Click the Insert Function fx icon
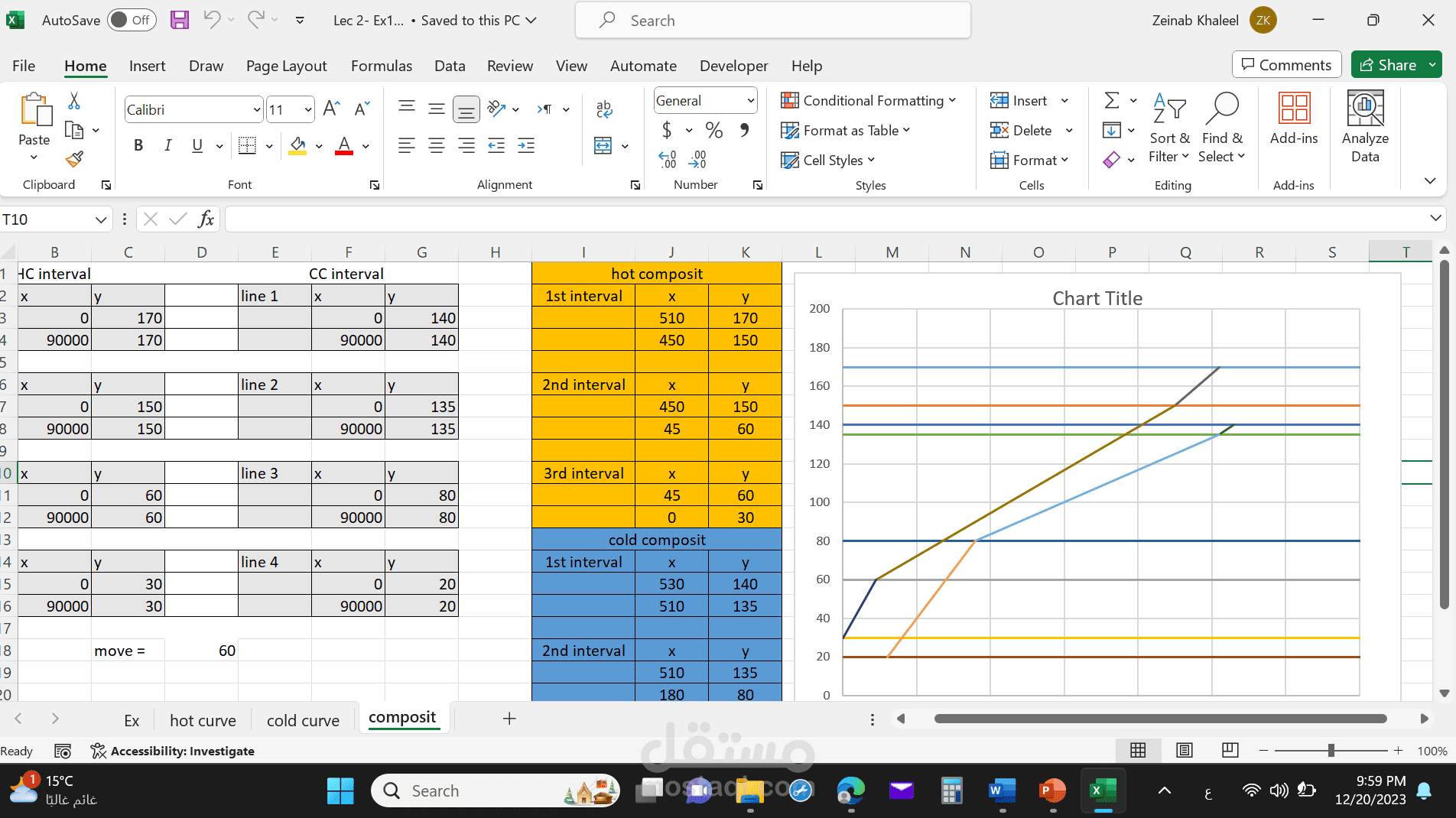Image resolution: width=1456 pixels, height=818 pixels. coord(206,219)
